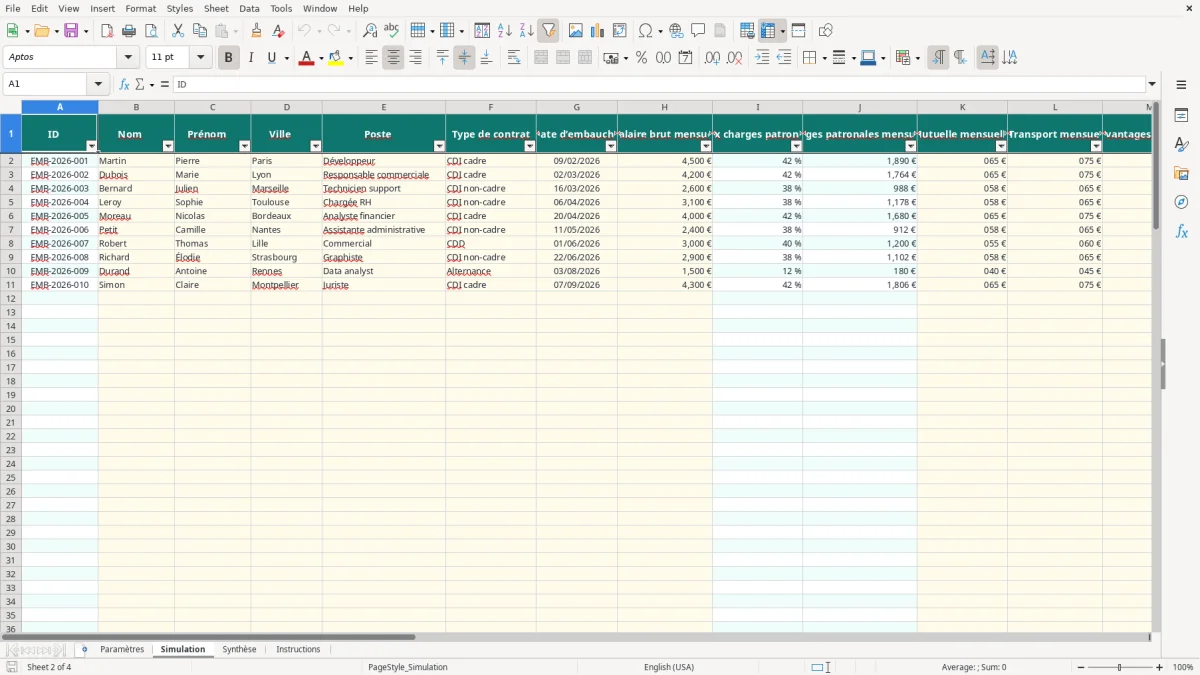Click the Insert Image icon
This screenshot has width=1200, height=675.
point(576,31)
